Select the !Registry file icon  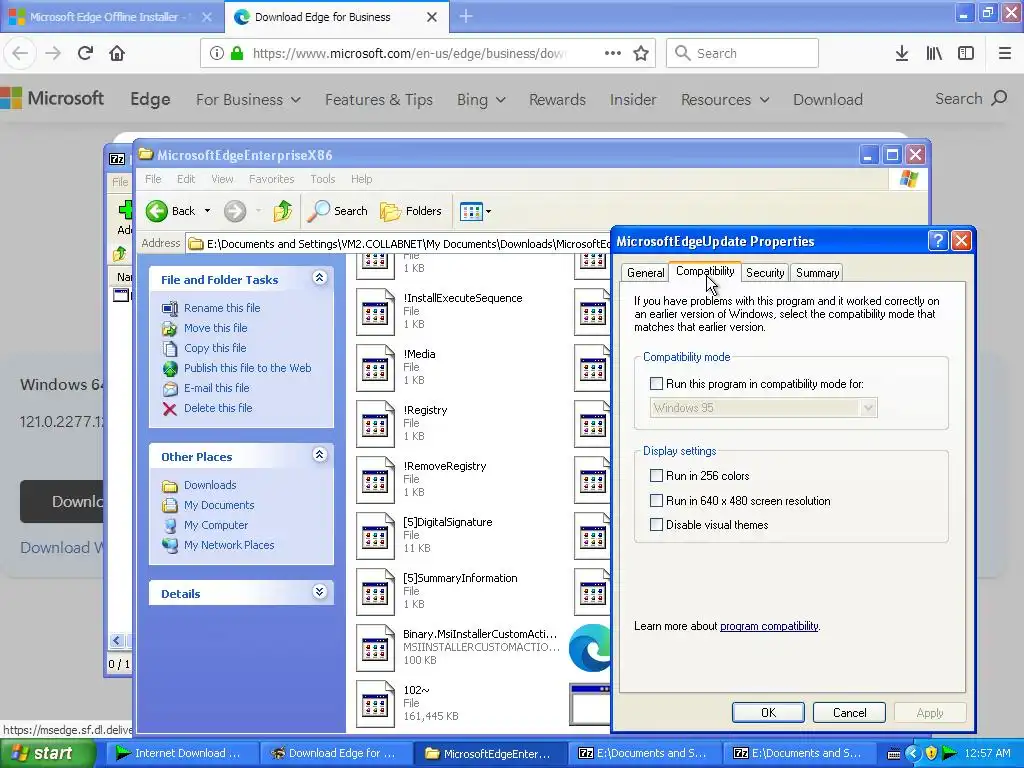(376, 424)
